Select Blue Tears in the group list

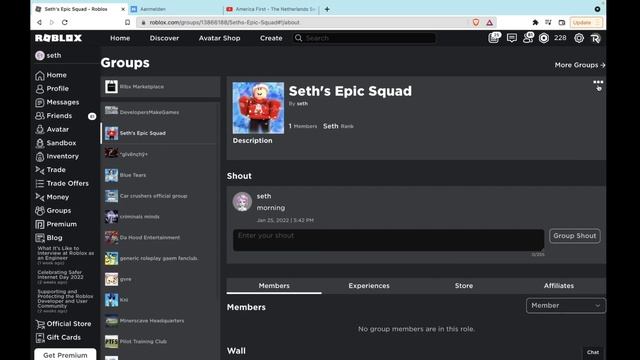click(x=159, y=175)
